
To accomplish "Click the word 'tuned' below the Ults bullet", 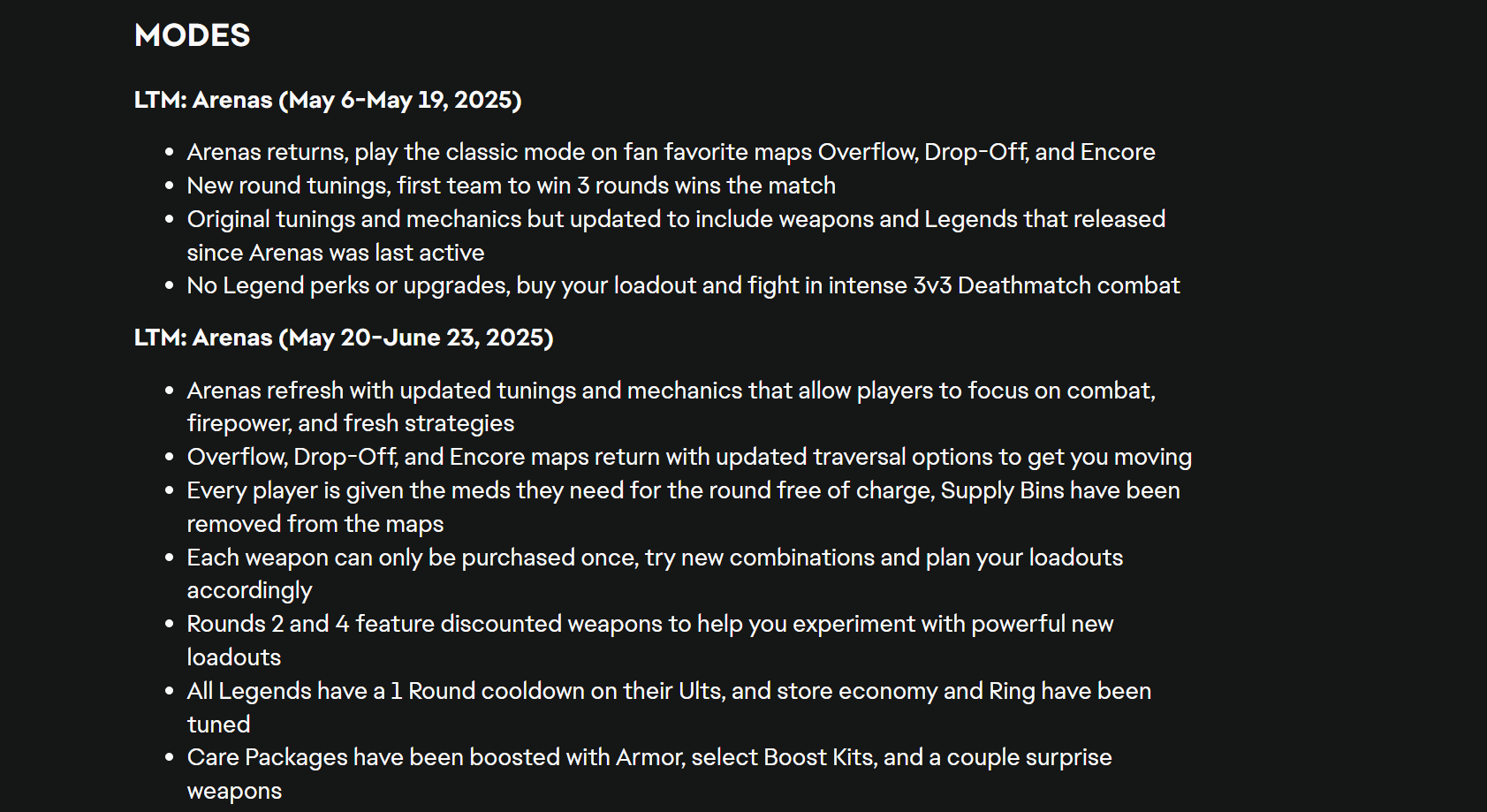I will click(218, 725).
